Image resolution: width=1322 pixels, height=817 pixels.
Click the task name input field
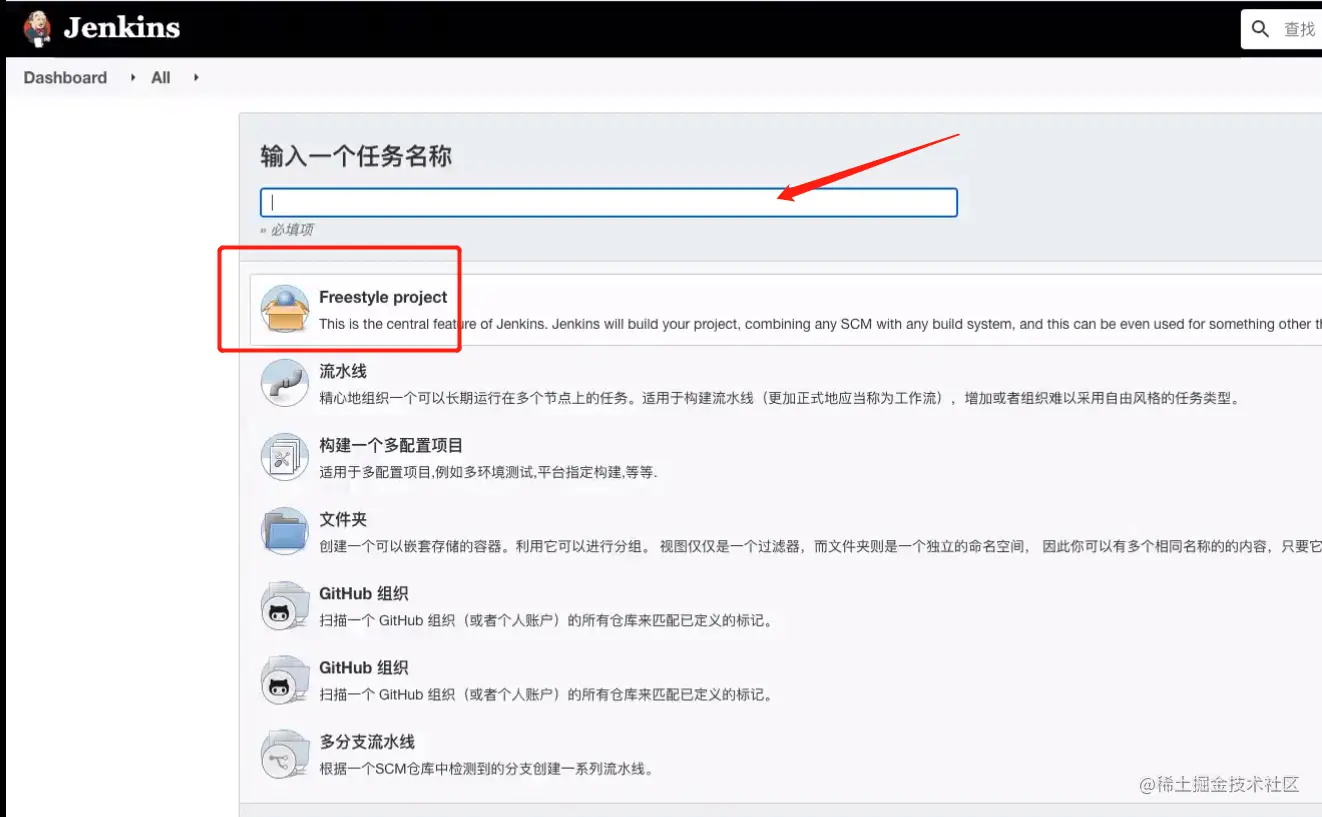tap(609, 202)
